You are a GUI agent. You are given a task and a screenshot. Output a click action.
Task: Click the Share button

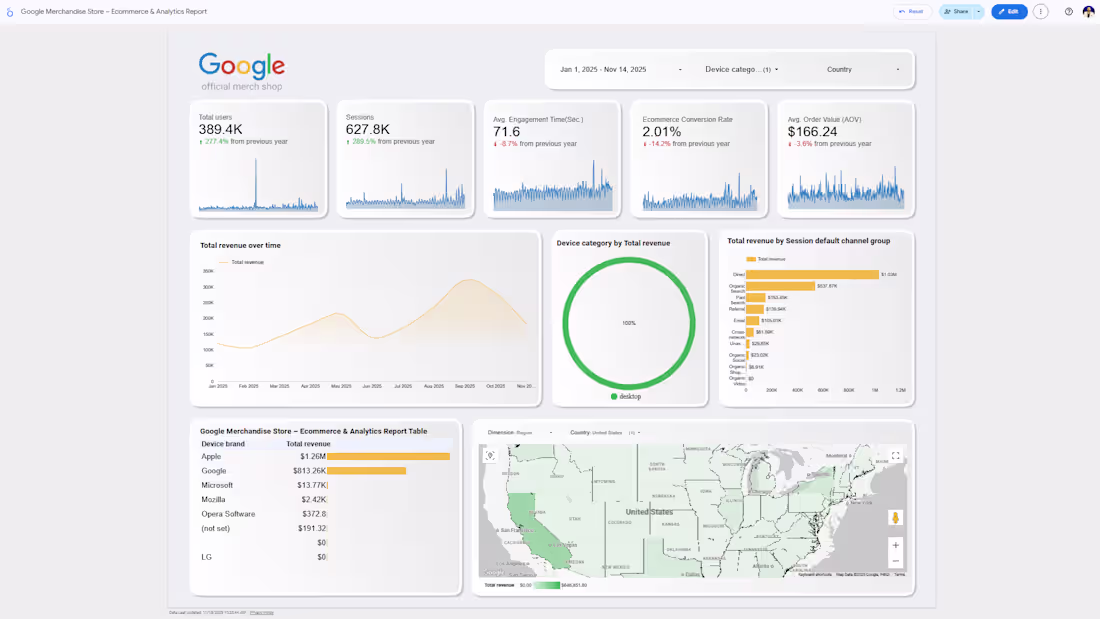956,11
